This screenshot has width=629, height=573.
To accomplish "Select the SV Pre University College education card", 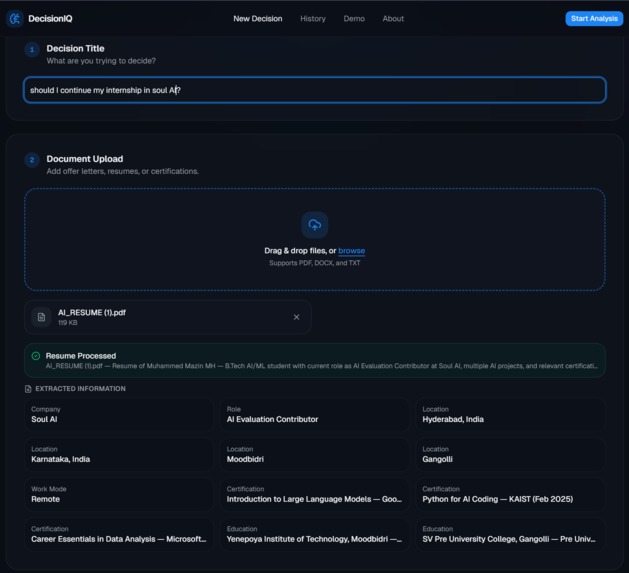I will pyautogui.click(x=510, y=534).
